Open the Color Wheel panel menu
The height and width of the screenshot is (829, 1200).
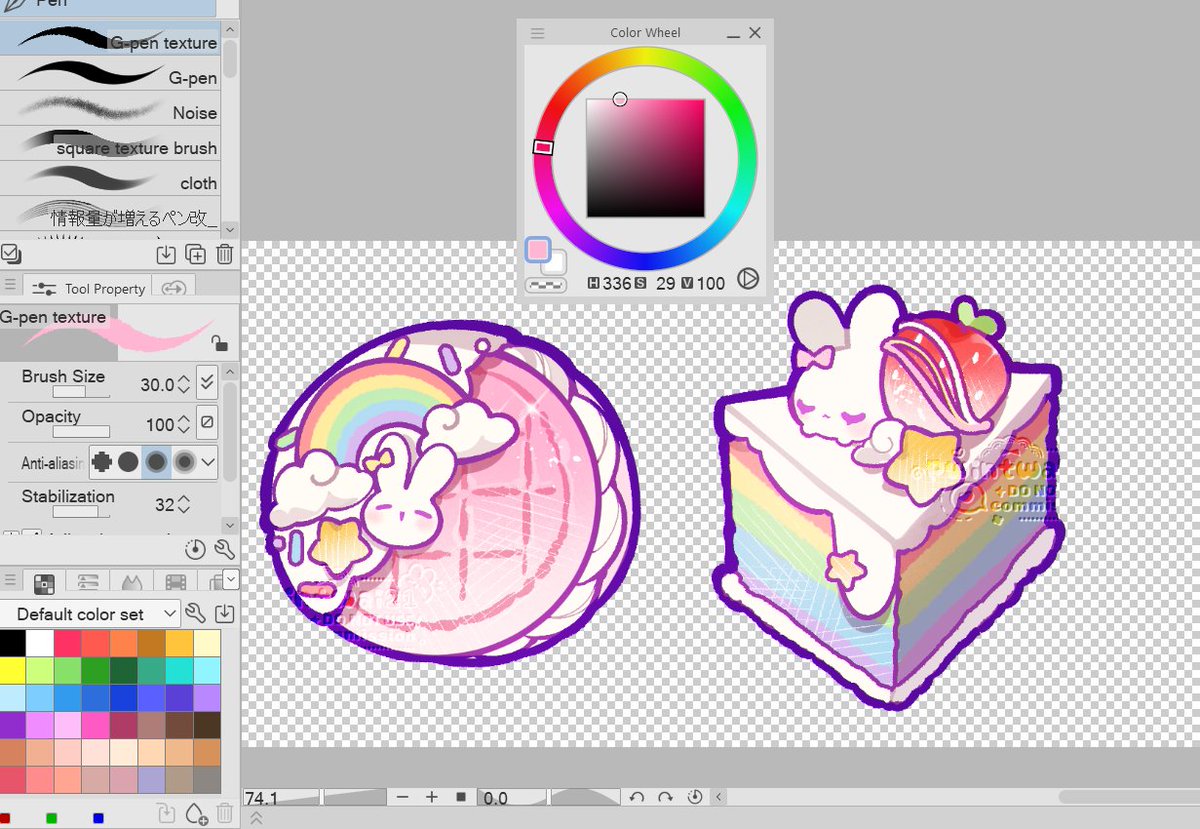[x=537, y=33]
